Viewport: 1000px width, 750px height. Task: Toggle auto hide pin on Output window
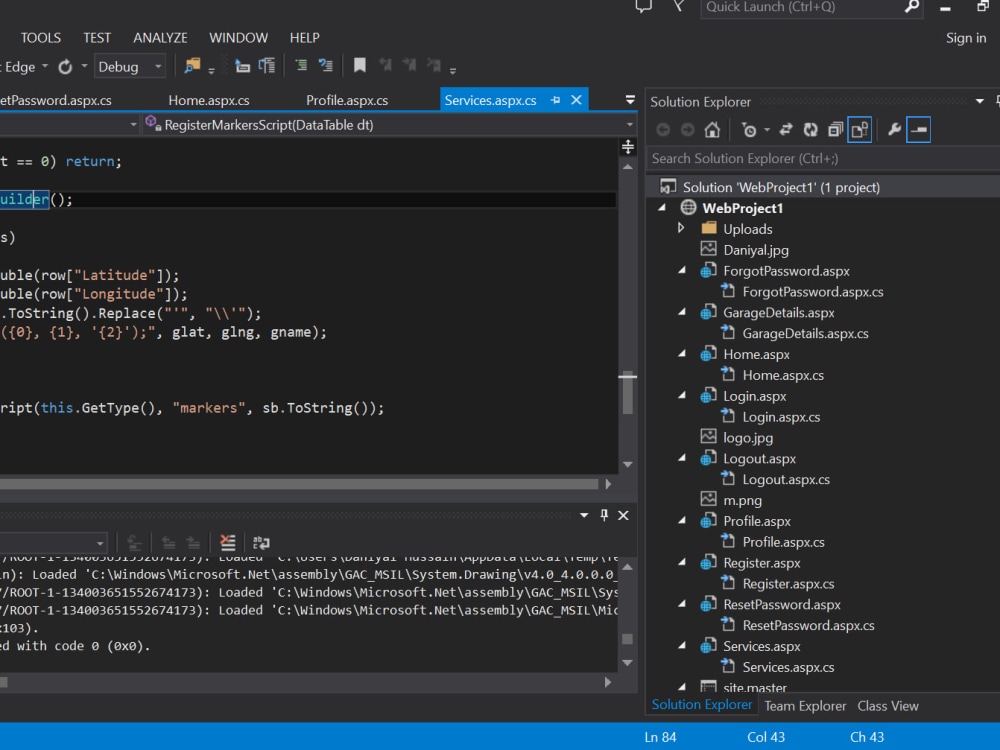click(x=604, y=515)
